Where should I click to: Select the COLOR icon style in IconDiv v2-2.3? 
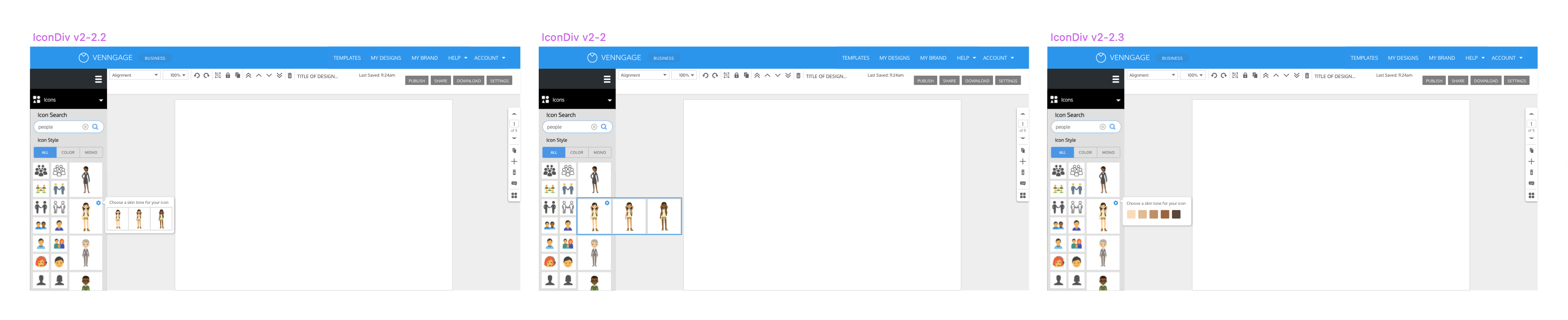1085,152
